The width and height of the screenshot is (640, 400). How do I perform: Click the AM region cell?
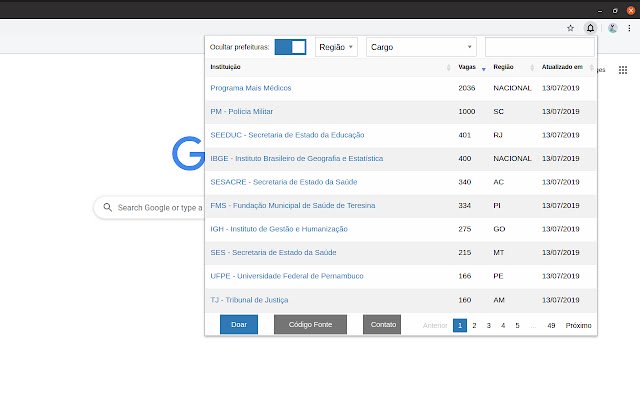coord(499,300)
